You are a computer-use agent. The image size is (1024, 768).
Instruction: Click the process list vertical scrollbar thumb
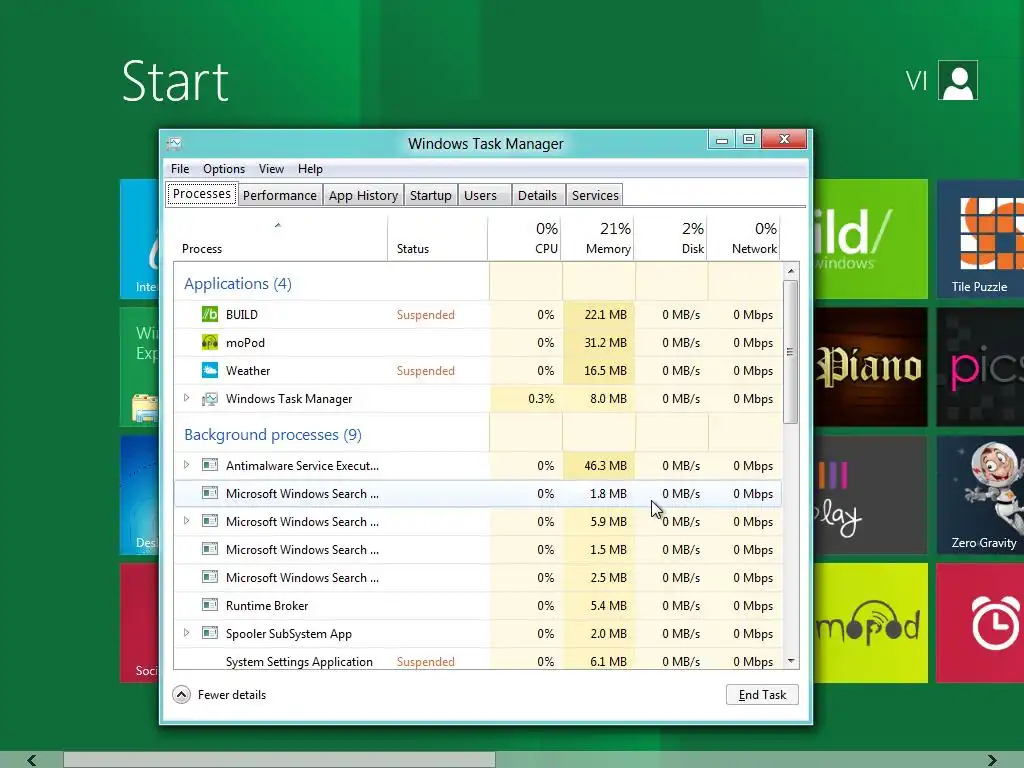791,352
